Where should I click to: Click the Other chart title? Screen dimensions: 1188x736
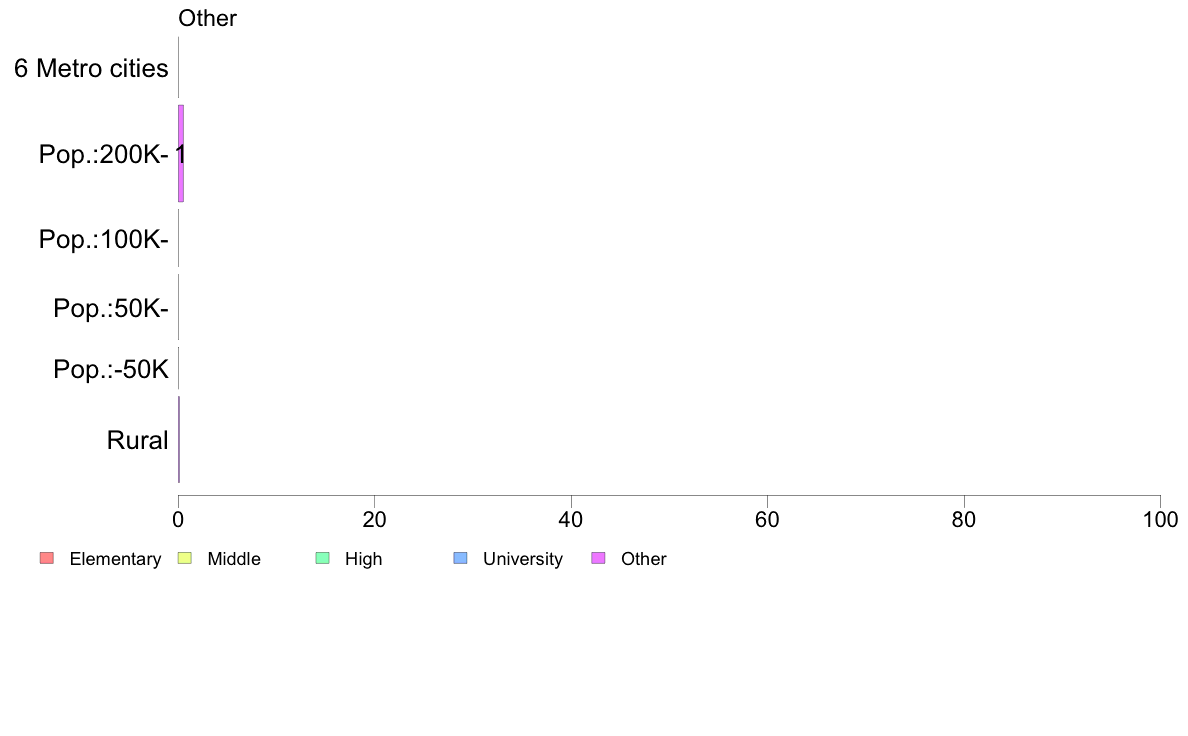(x=208, y=18)
